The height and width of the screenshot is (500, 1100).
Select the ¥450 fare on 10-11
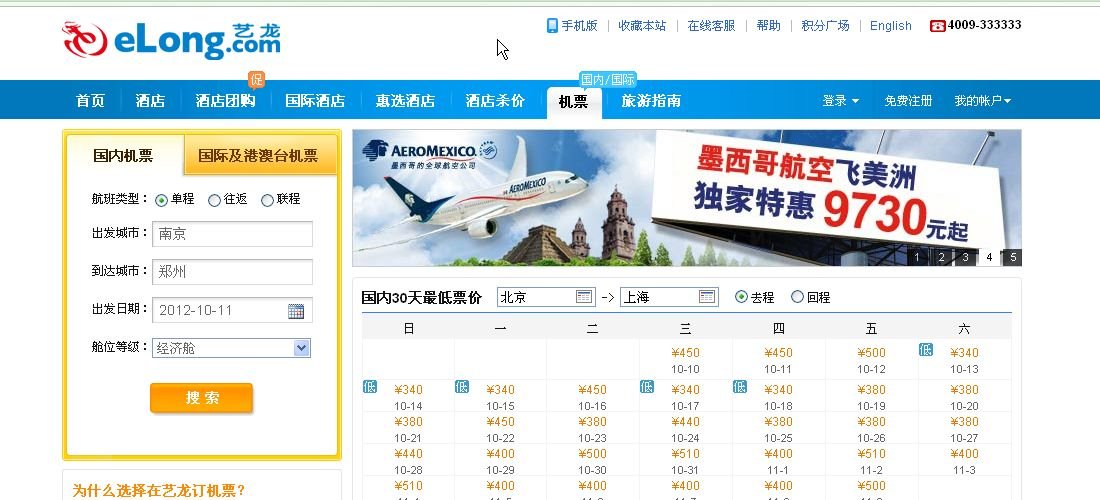point(778,353)
